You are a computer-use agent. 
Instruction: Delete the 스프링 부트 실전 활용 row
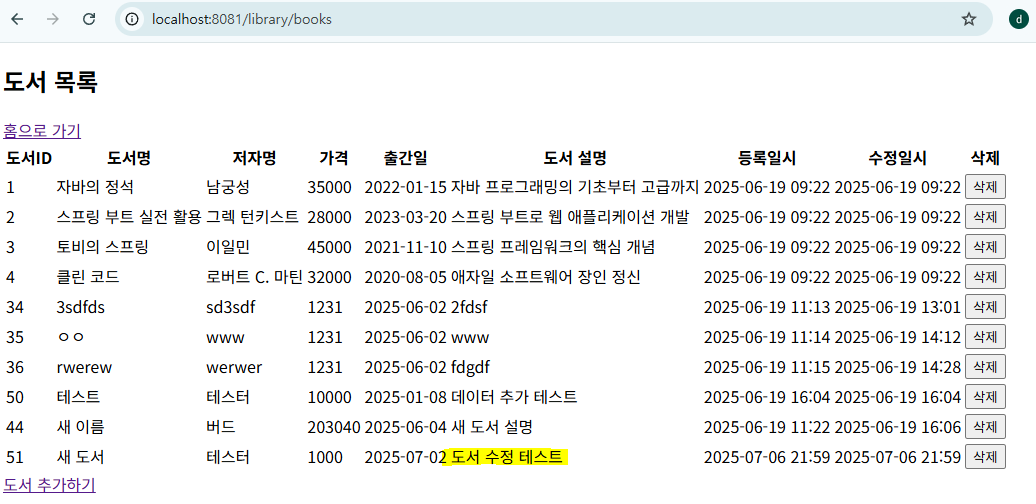pyautogui.click(x=985, y=217)
